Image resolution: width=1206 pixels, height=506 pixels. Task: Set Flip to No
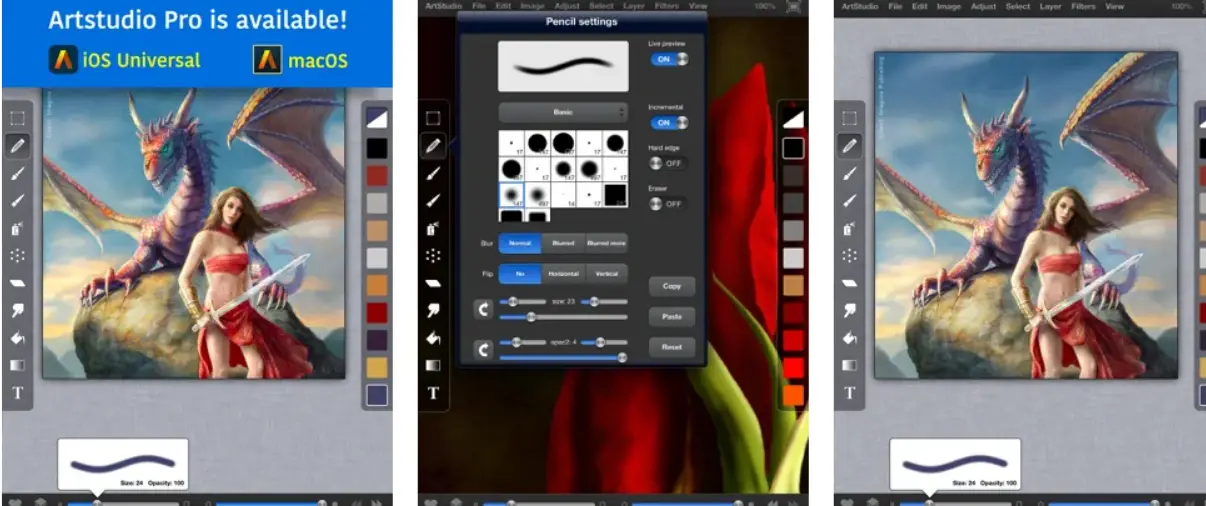[x=520, y=273]
